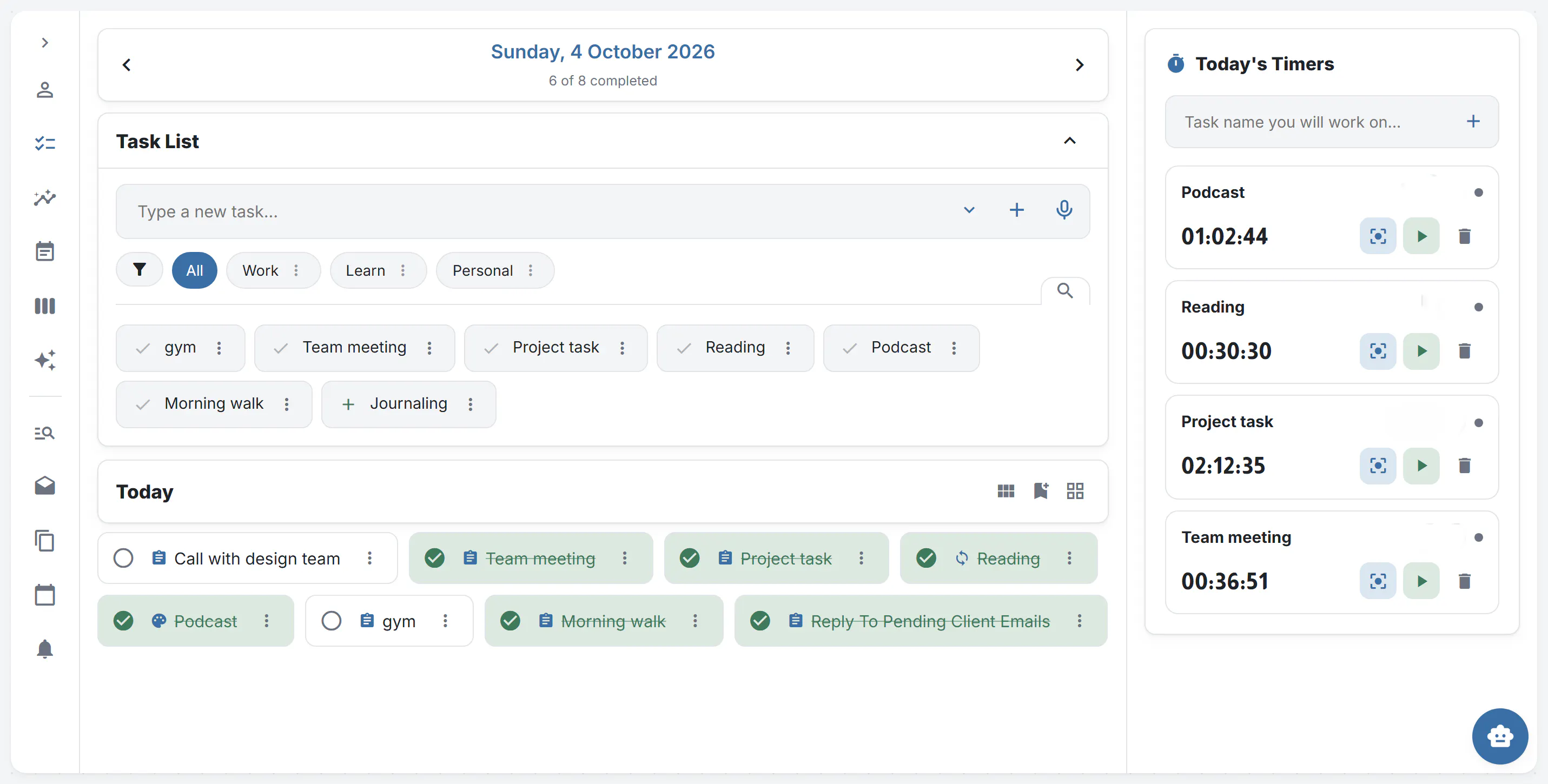The image size is (1548, 784).
Task: Switch Today to the compact grid view
Action: (1005, 491)
